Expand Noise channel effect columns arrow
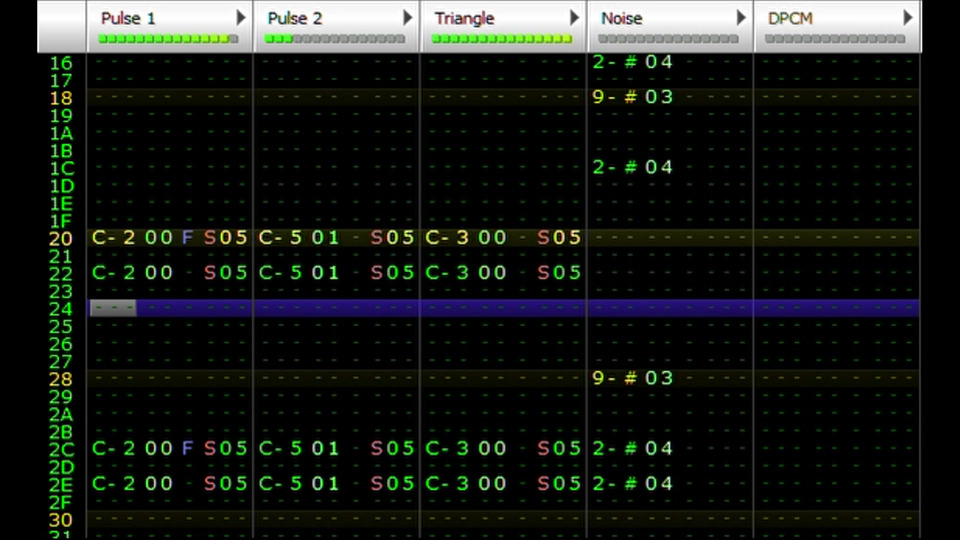The height and width of the screenshot is (540, 960). [741, 18]
